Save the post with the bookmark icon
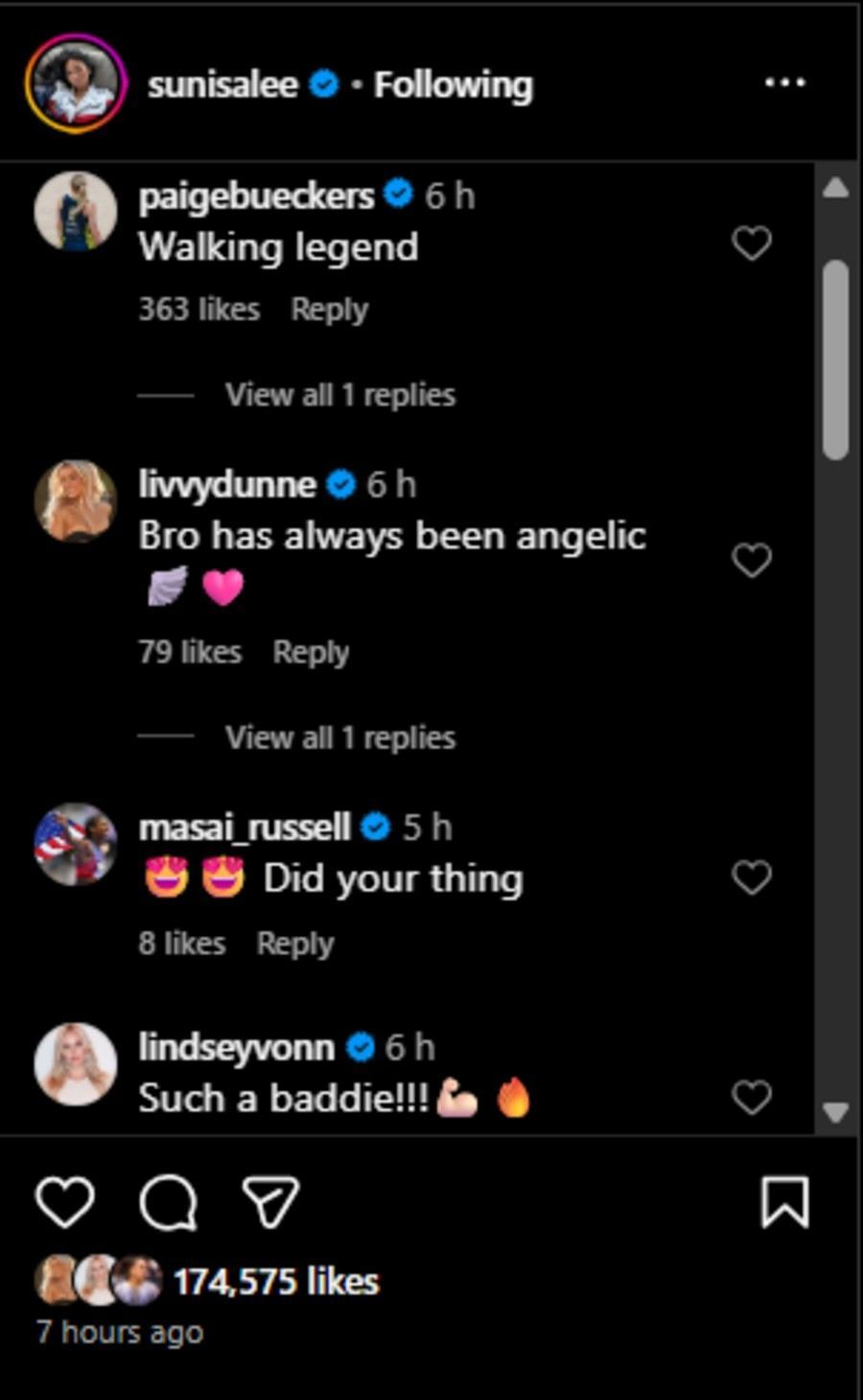Viewport: 863px width, 1400px height. pos(785,1202)
